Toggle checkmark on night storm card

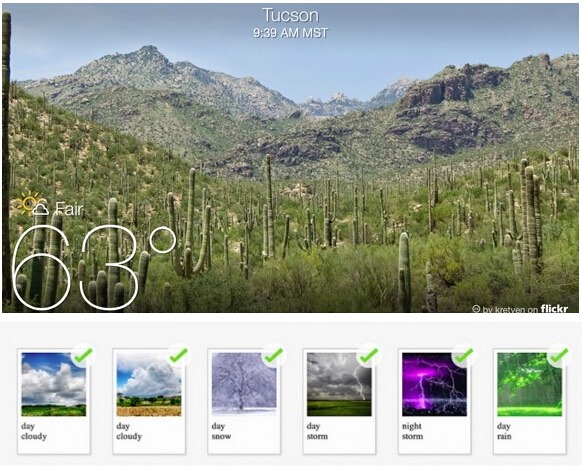tap(464, 355)
